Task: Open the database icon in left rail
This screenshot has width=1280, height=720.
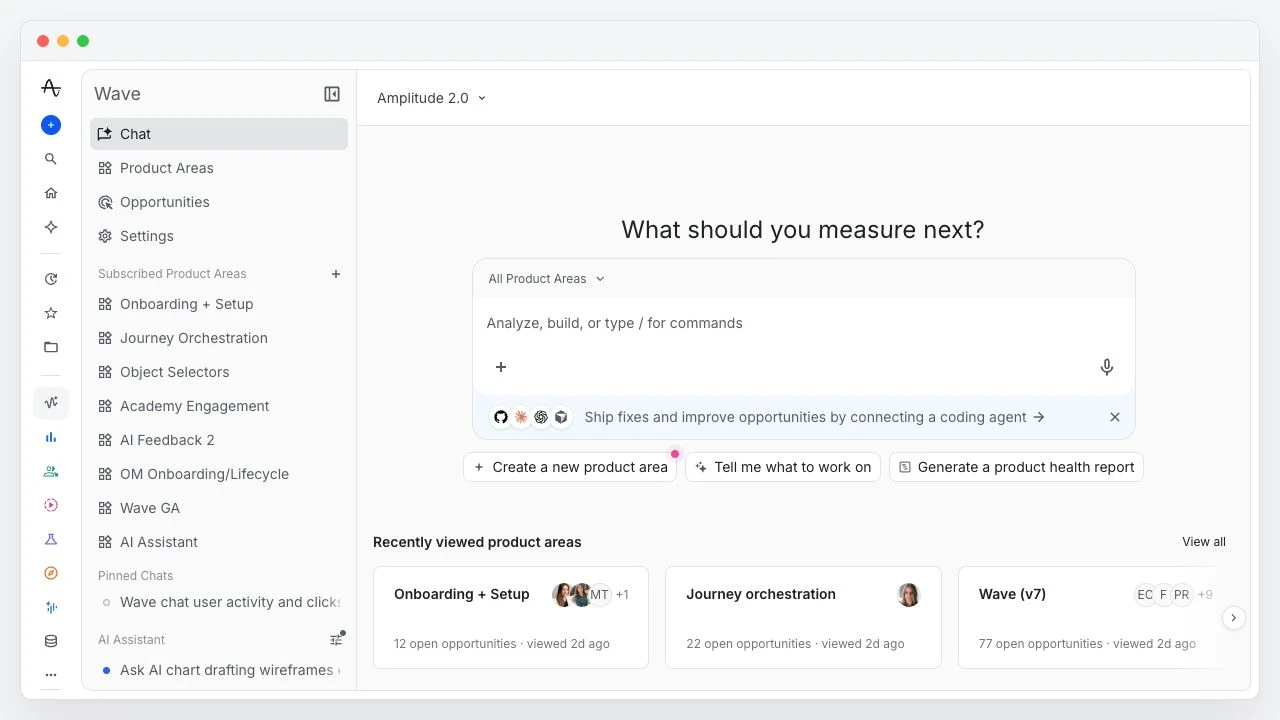Action: click(51, 641)
